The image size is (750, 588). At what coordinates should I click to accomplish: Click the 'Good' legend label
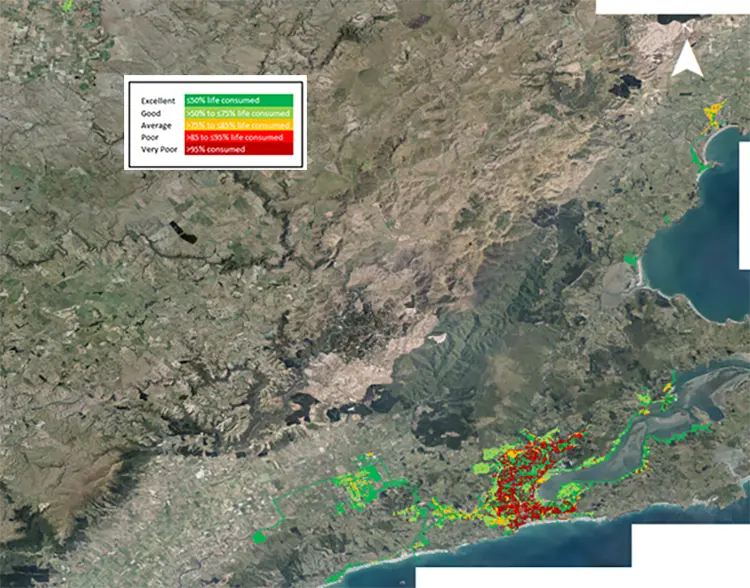151,113
